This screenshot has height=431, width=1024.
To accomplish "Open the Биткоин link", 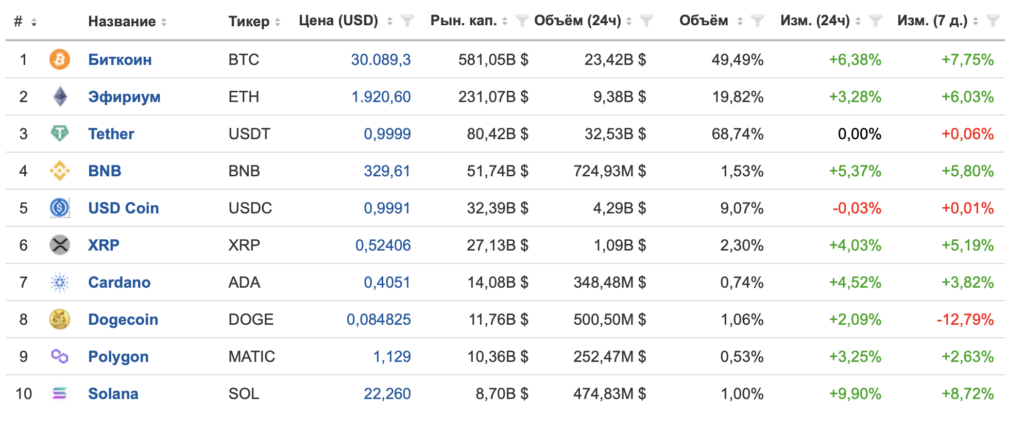I will pyautogui.click(x=120, y=60).
